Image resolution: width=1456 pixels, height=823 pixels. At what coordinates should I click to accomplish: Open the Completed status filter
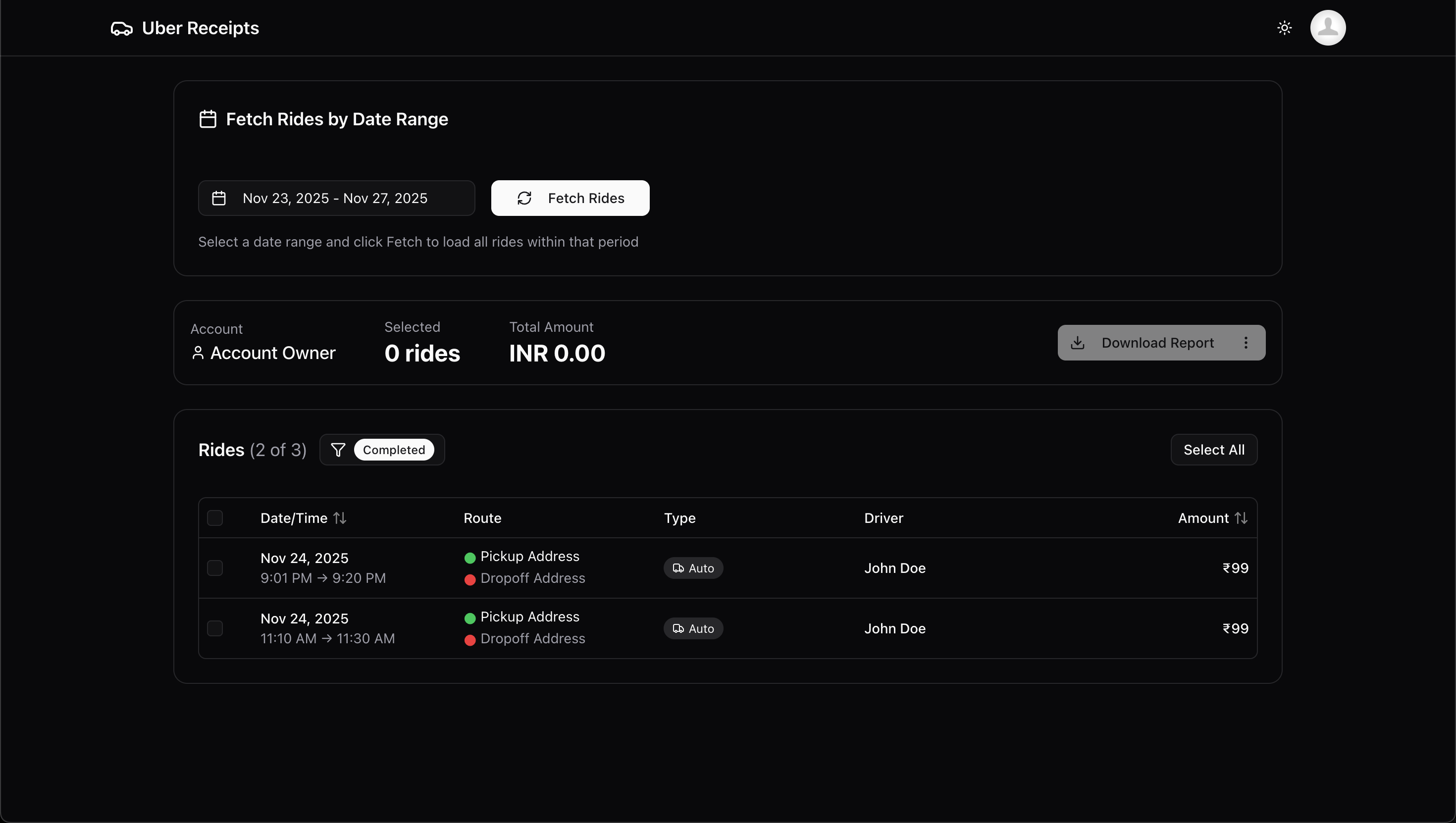[393, 450]
